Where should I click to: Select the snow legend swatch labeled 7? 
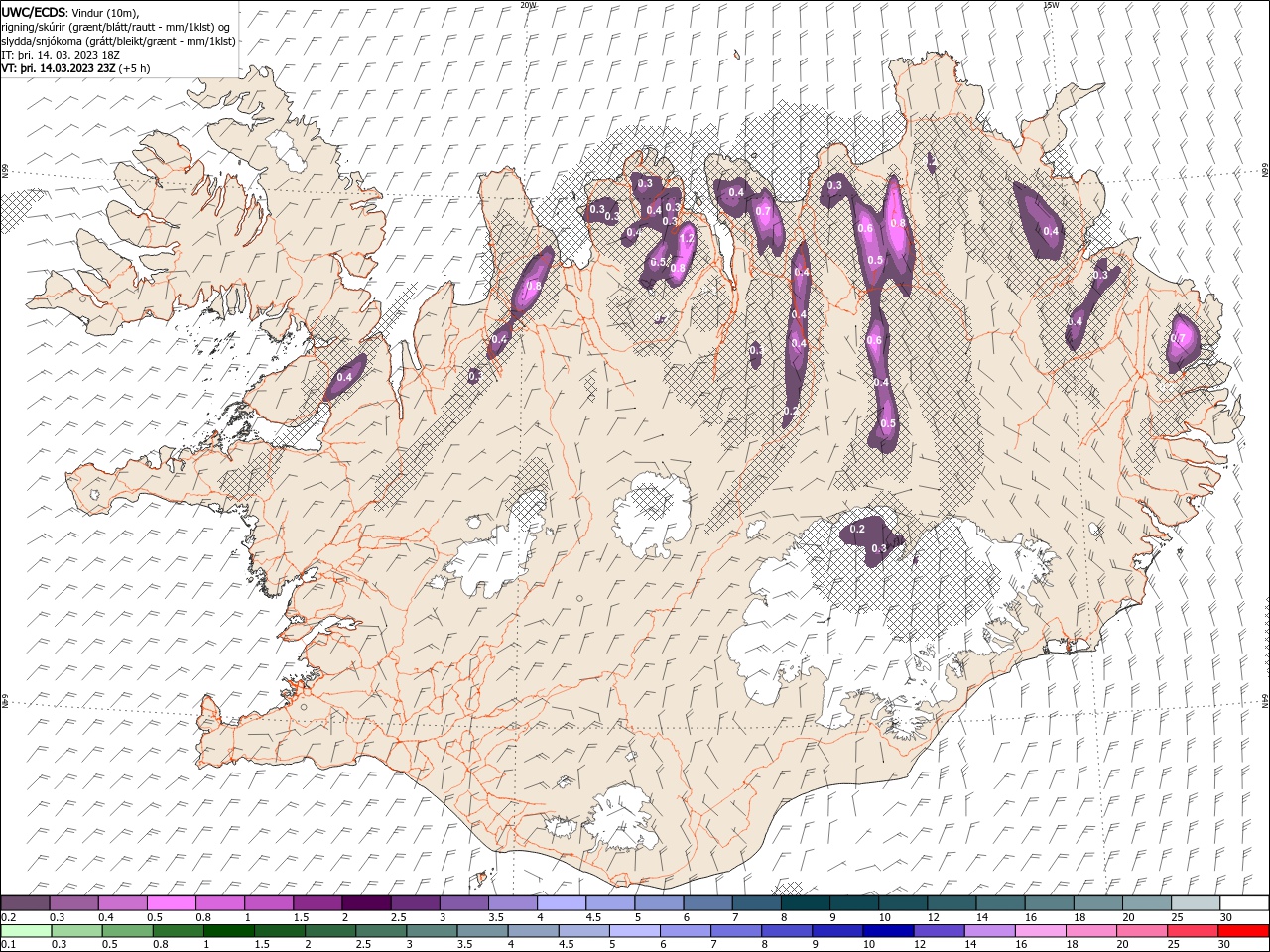tap(755, 902)
